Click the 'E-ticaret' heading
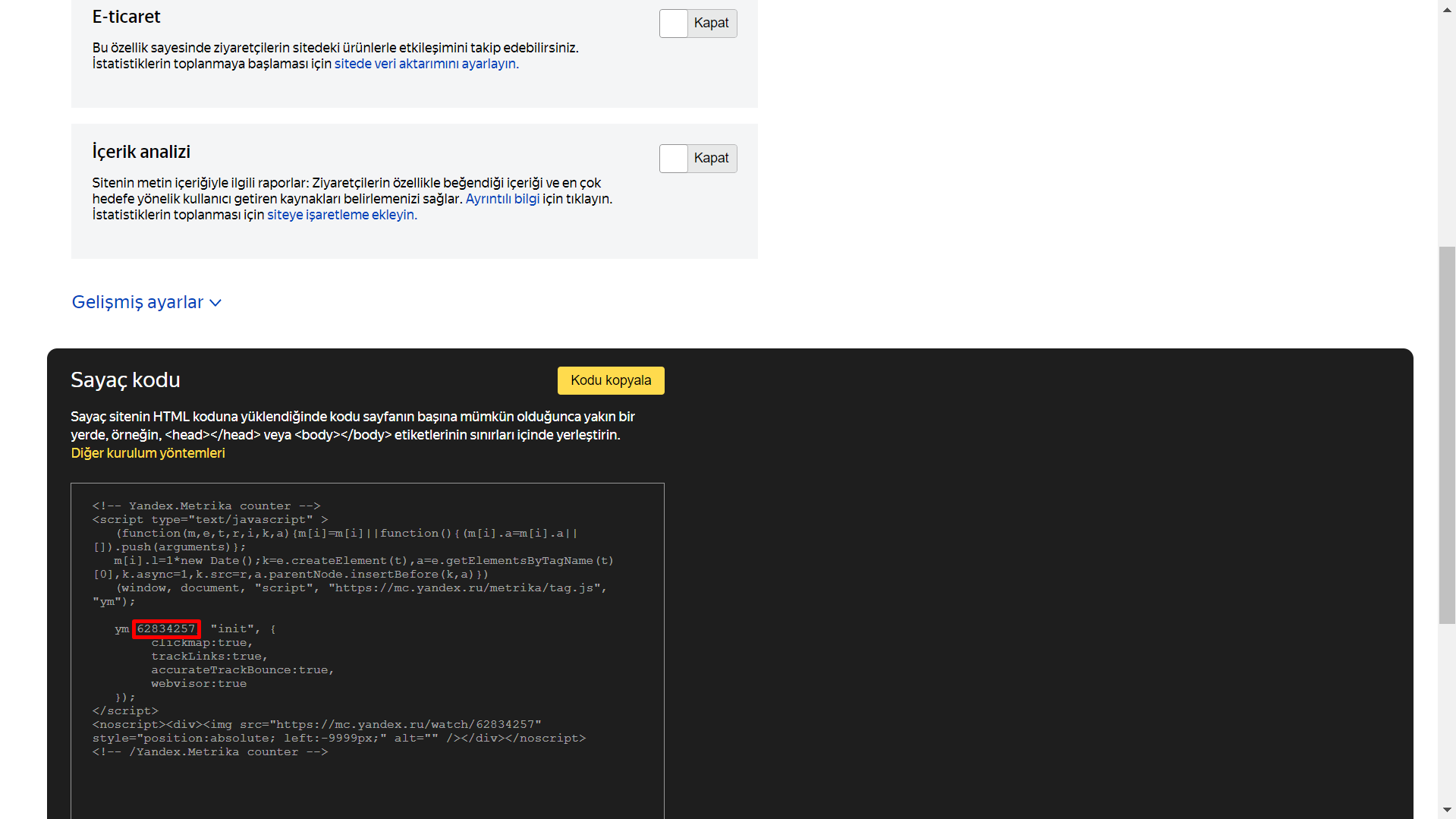 click(x=126, y=17)
